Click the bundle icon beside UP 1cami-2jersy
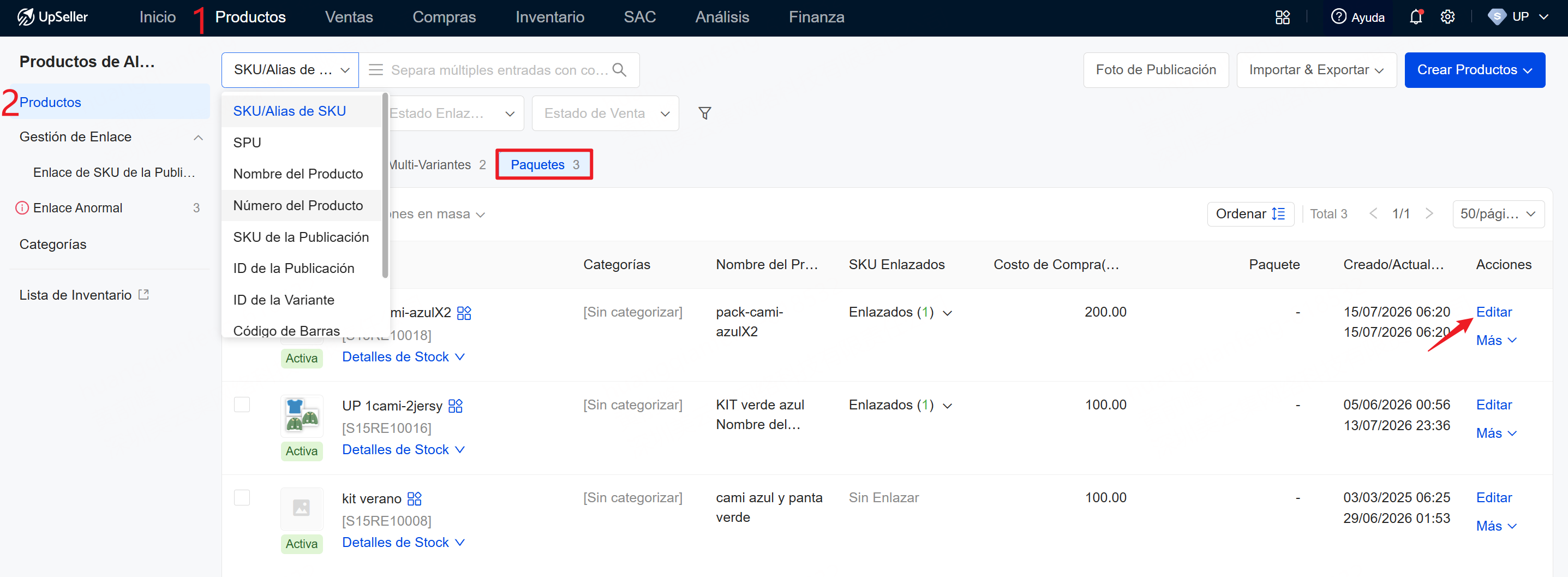Viewport: 1568px width, 577px height. [456, 406]
